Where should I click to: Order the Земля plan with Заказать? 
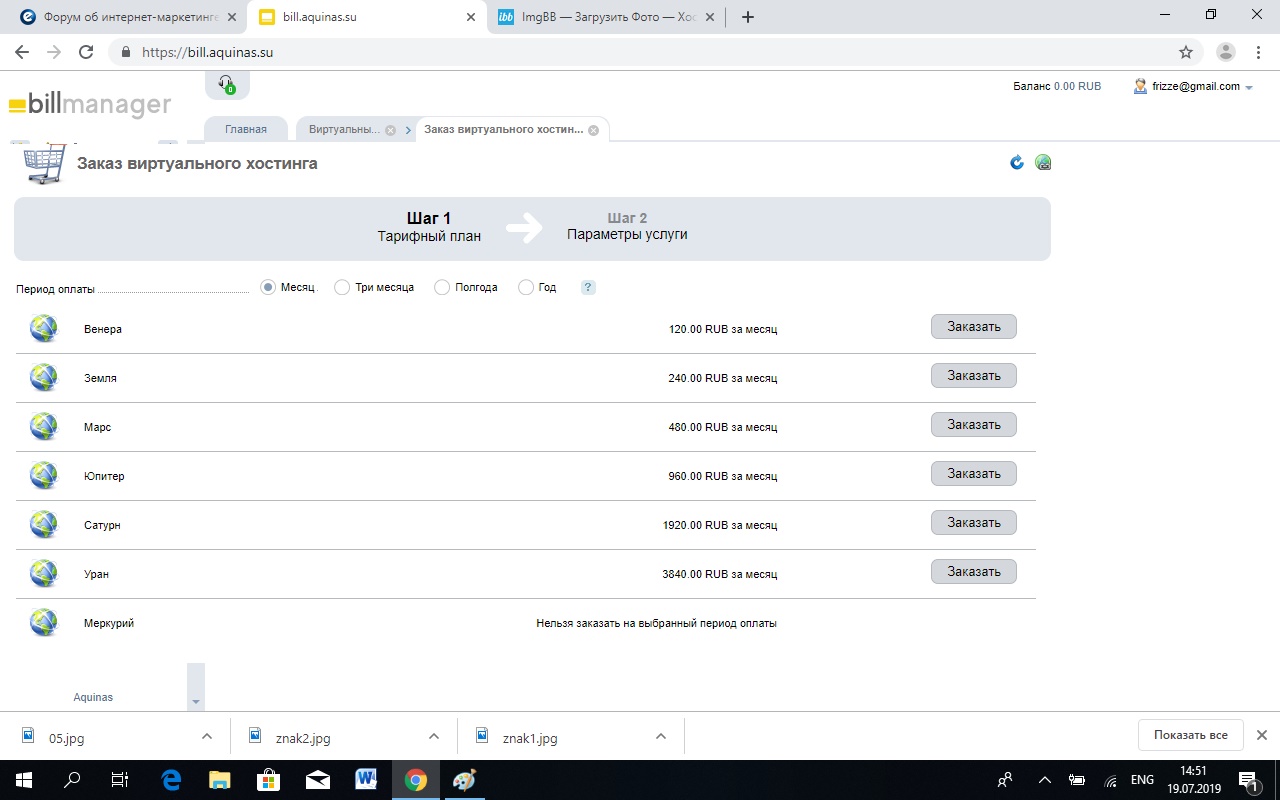tap(974, 376)
